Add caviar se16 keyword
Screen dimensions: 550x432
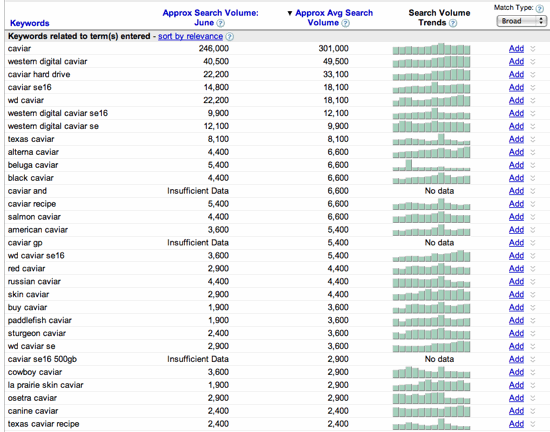[x=516, y=87]
